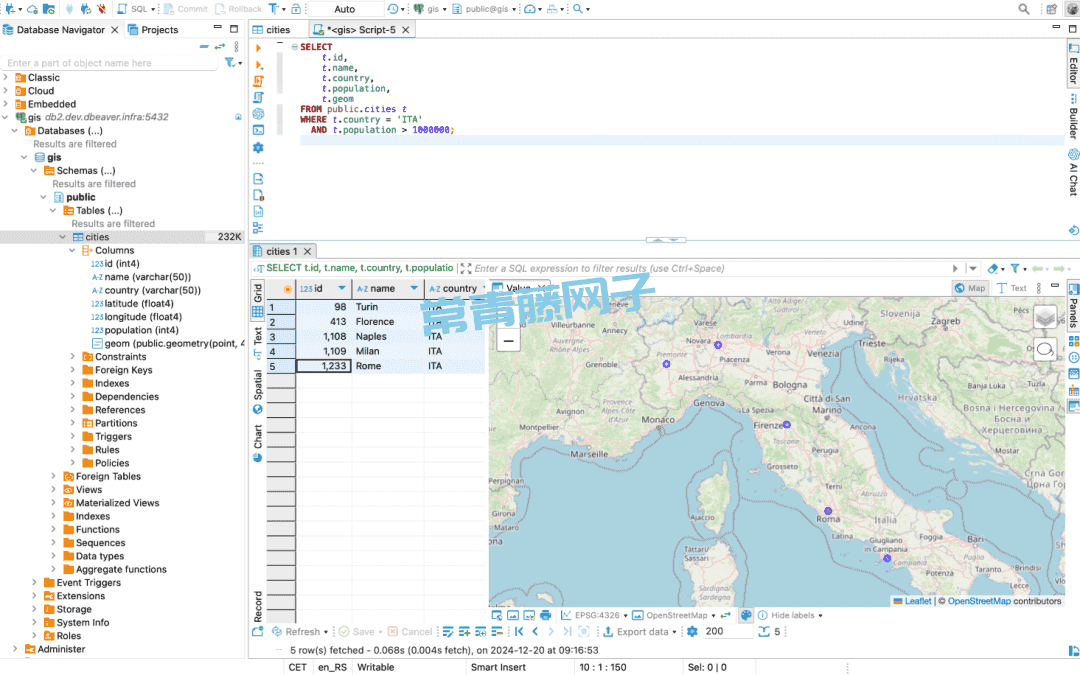Viewport: 1080px width, 675px height.
Task: Open active schema public@gis dropdown
Action: [485, 9]
